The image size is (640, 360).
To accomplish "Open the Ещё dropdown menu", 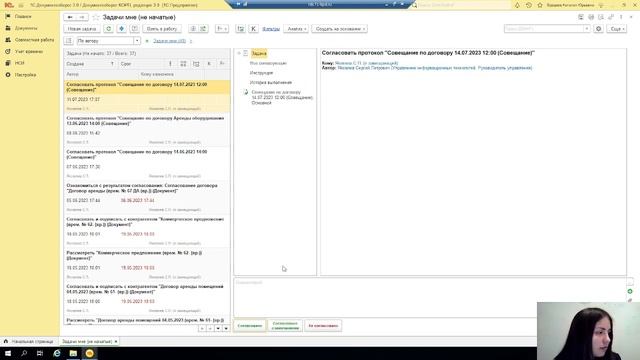I will coord(617,29).
